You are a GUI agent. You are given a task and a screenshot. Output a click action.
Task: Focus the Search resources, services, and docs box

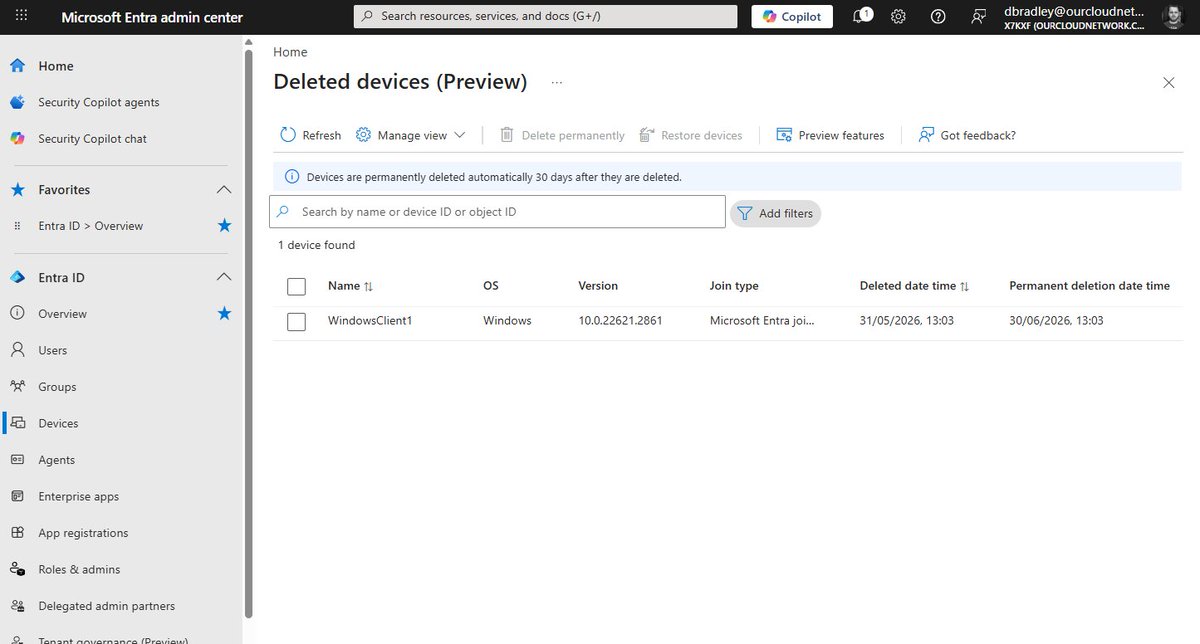[545, 17]
